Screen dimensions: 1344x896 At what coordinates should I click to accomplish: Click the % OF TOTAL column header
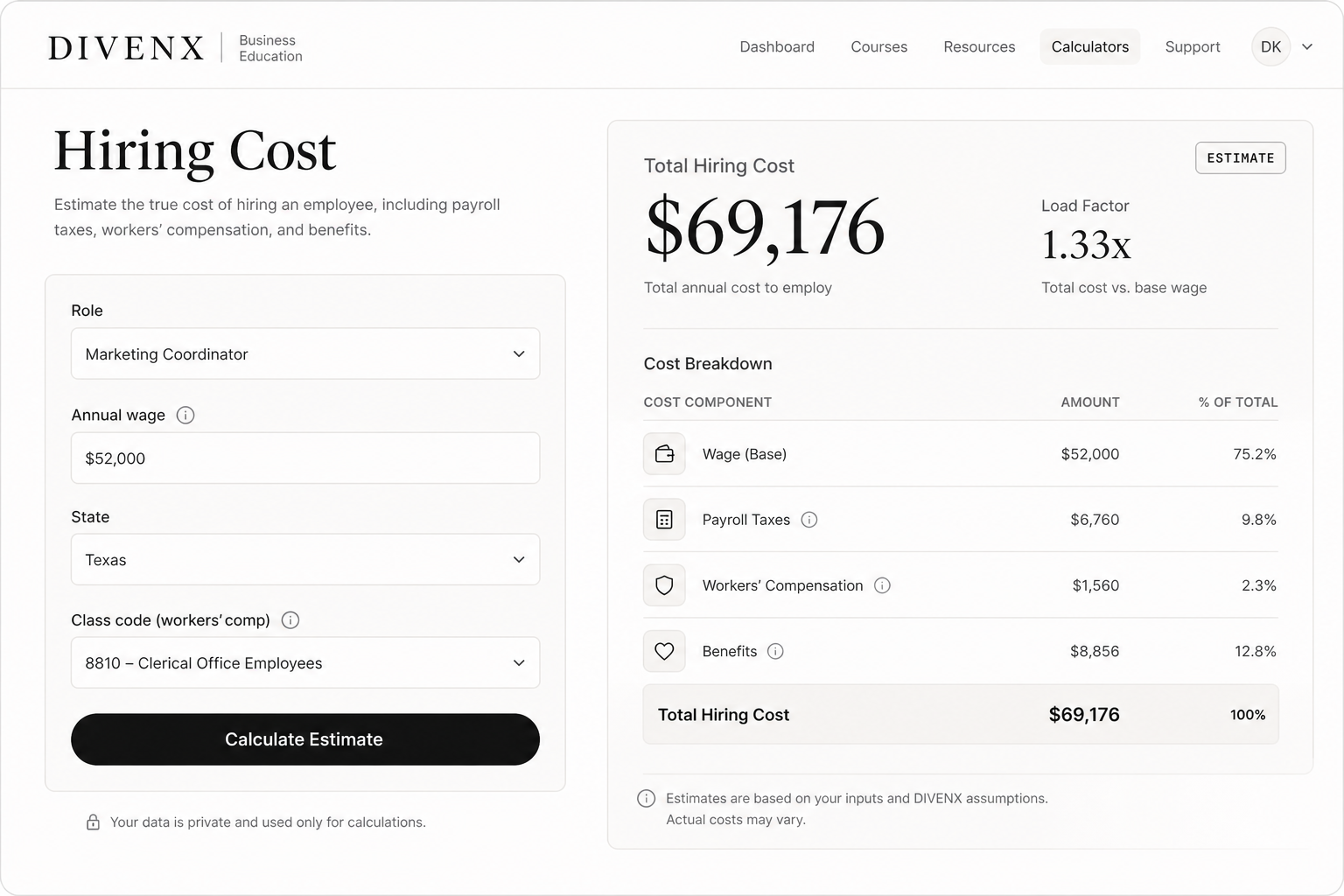[x=1238, y=402]
